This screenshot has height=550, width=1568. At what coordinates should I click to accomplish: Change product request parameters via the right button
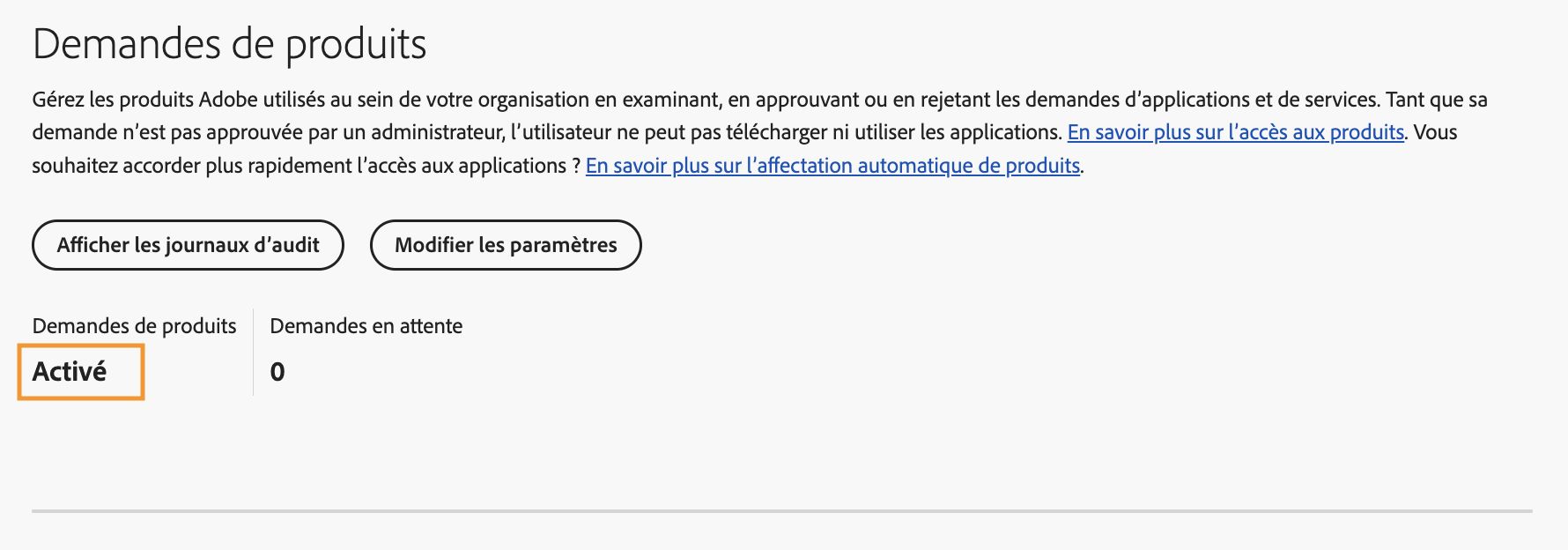(x=506, y=245)
